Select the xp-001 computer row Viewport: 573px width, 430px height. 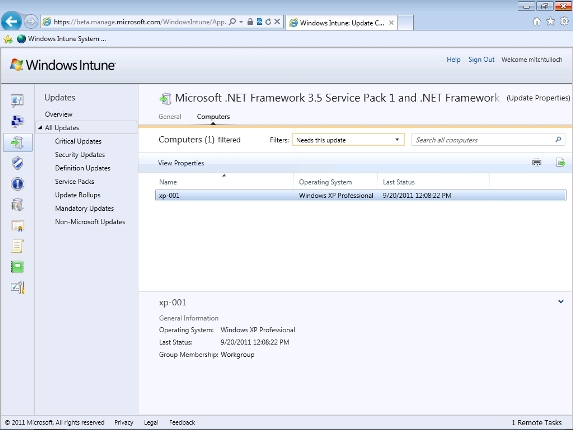(361, 195)
